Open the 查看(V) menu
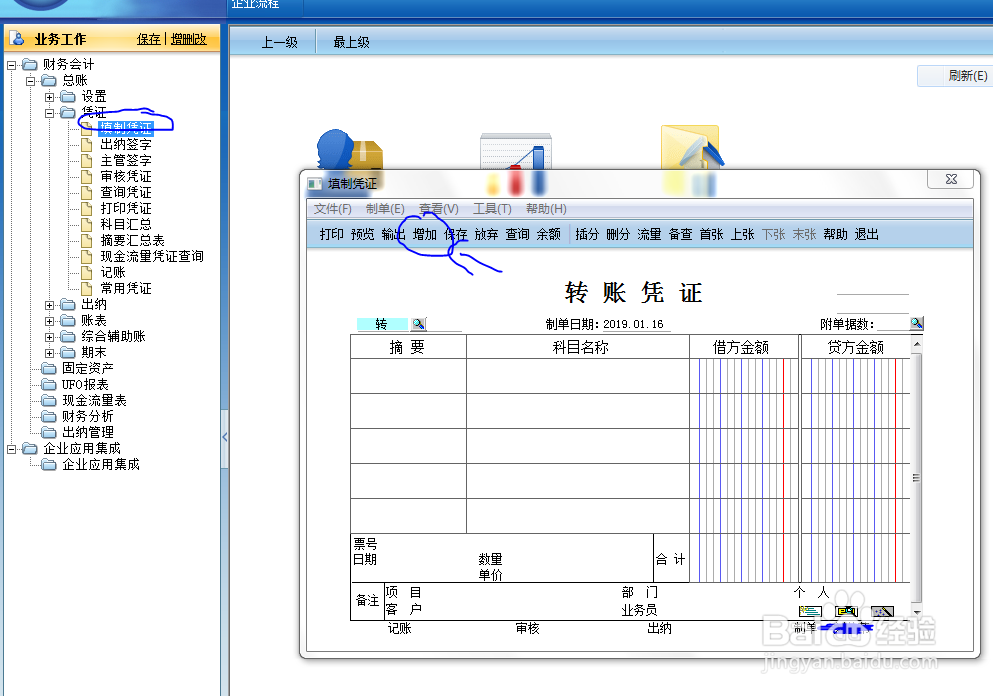 point(439,208)
